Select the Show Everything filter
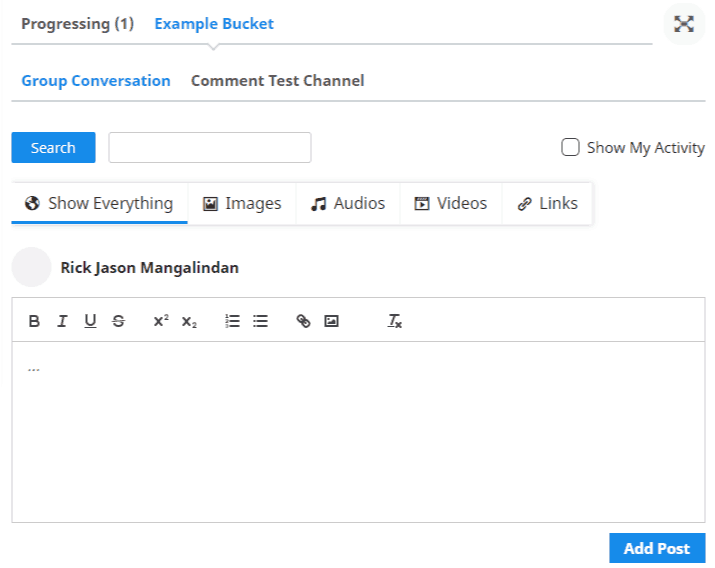 pyautogui.click(x=99, y=203)
